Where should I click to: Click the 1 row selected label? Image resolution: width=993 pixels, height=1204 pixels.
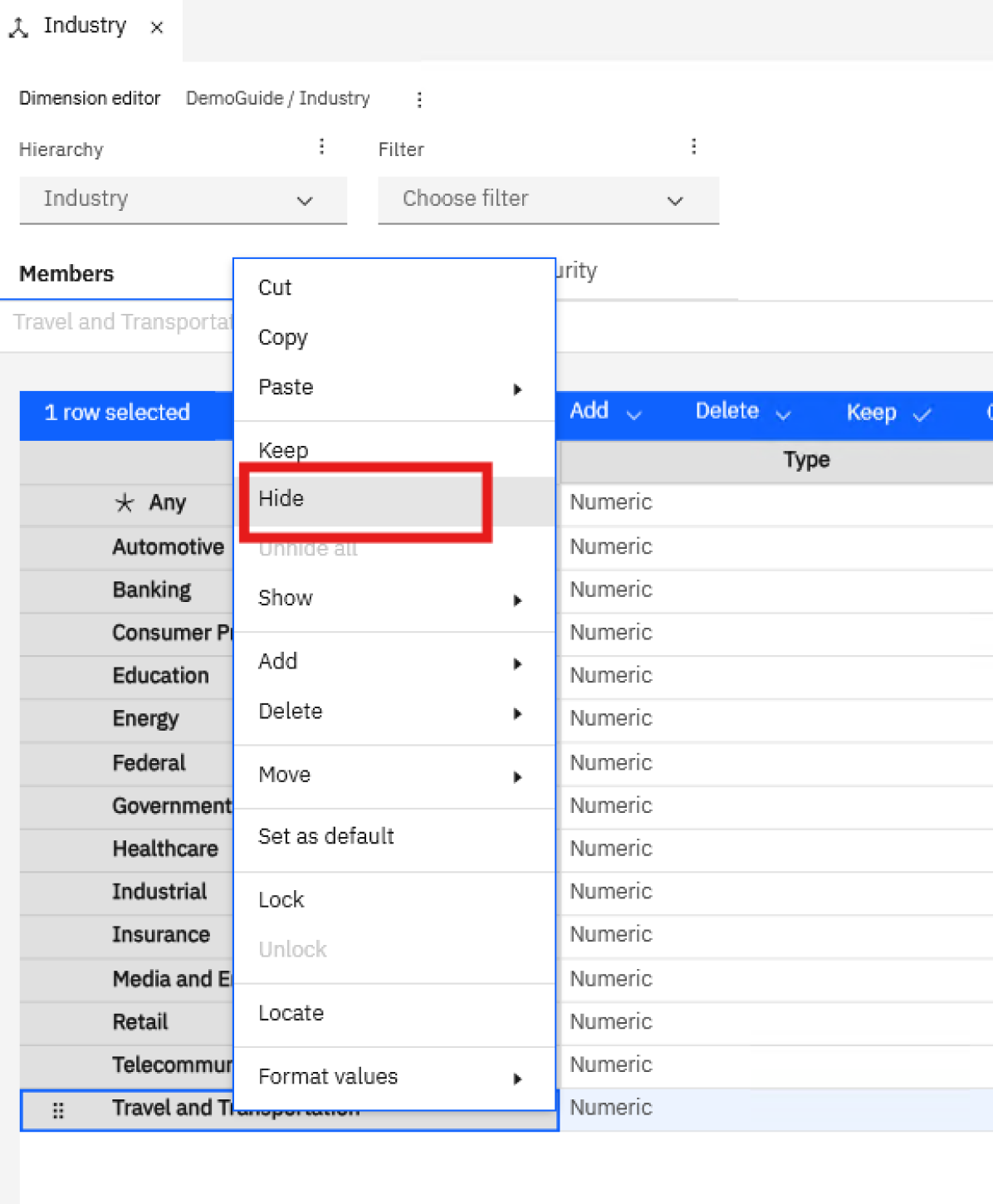tap(117, 413)
